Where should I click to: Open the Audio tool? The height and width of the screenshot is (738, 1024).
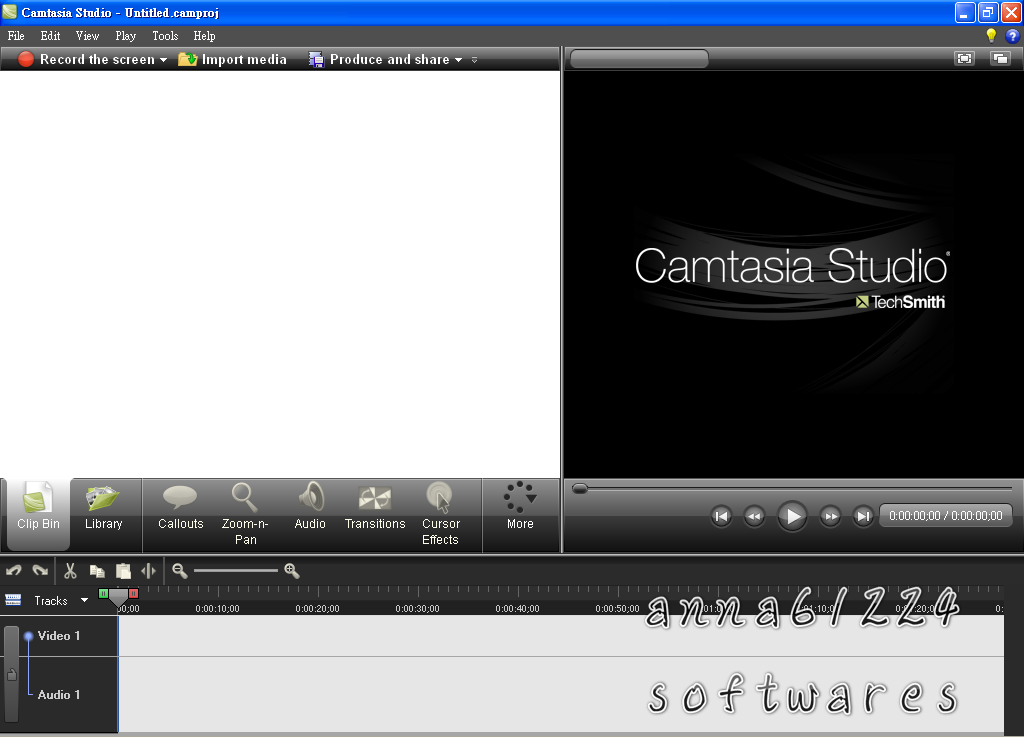(310, 508)
